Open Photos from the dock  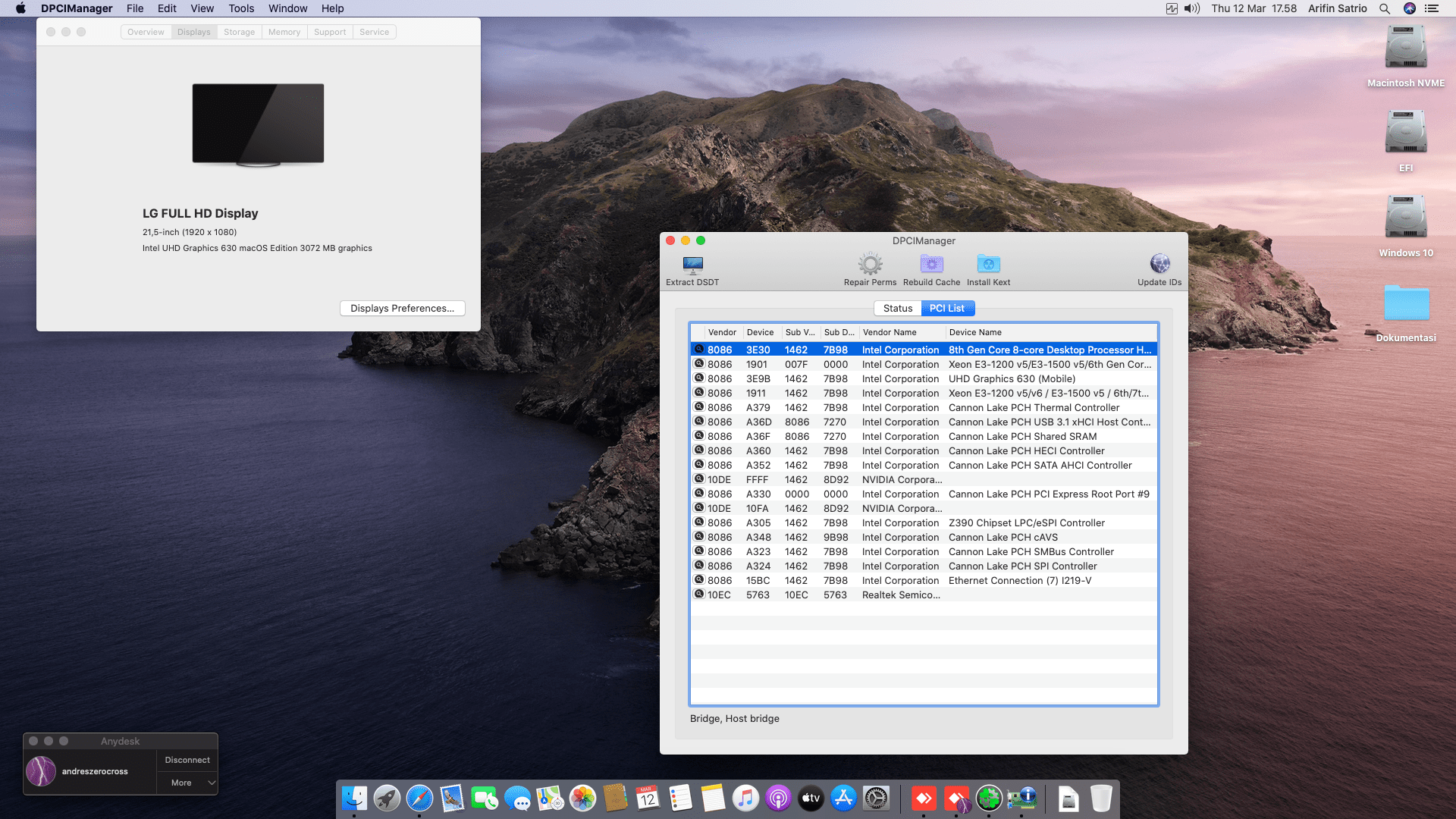(582, 799)
